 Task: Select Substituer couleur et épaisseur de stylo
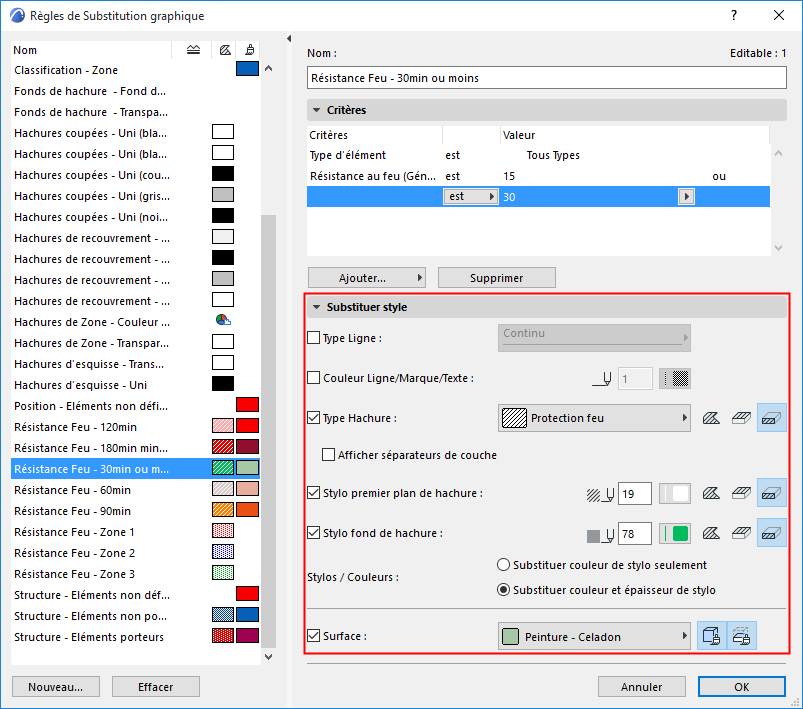[503, 590]
